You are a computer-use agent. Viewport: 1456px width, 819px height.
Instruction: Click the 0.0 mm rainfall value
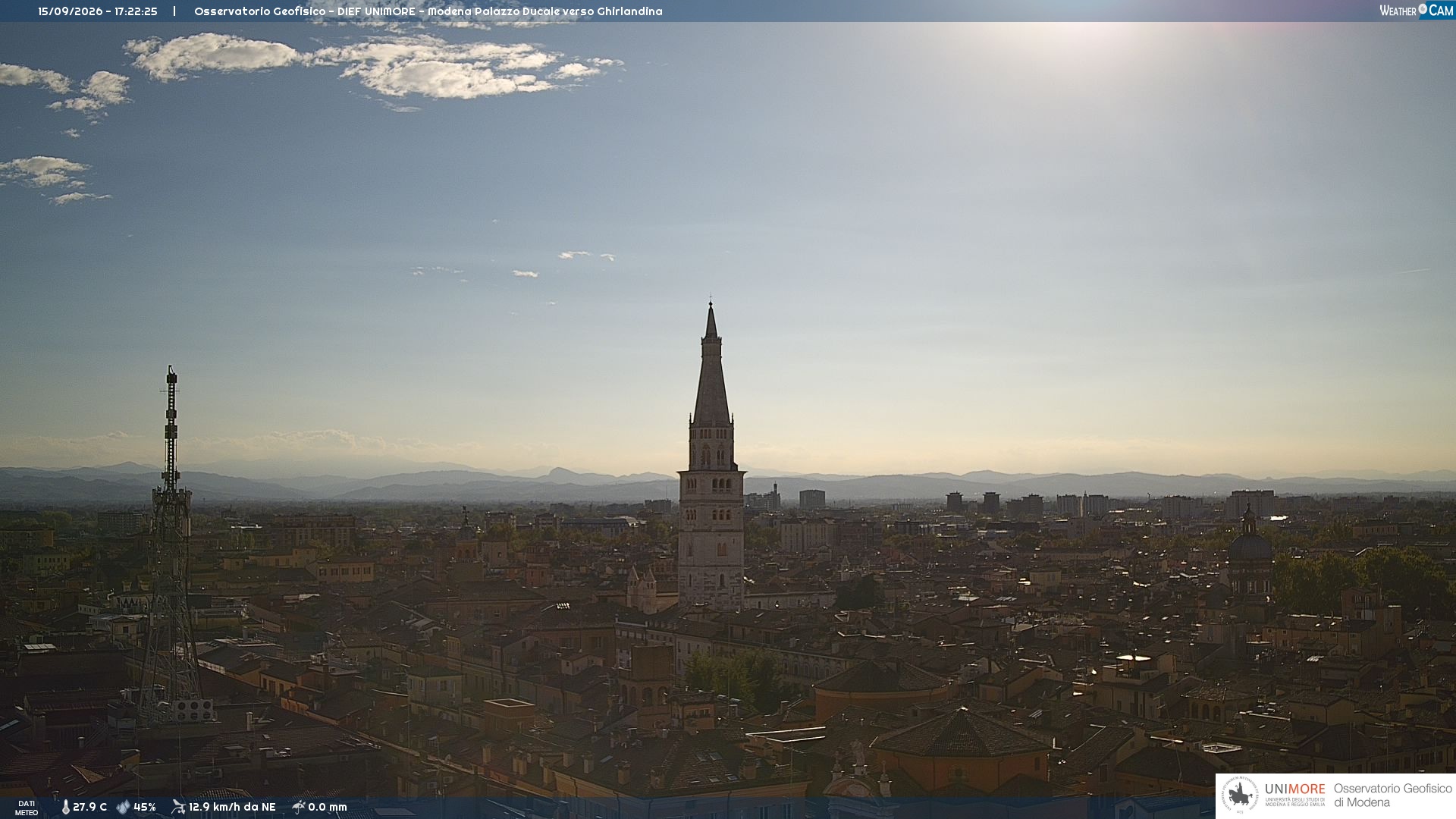click(328, 808)
